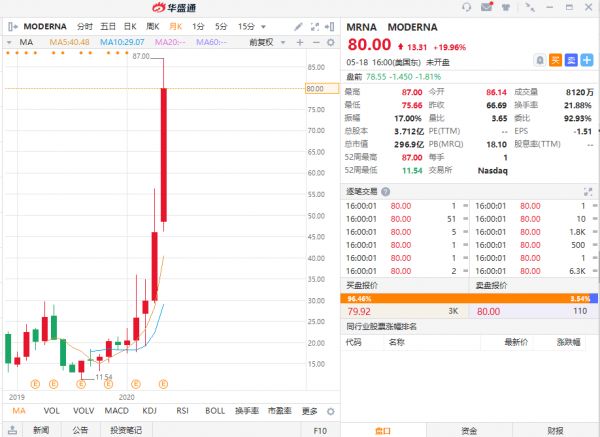Switch to the 日K chart tab
The height and width of the screenshot is (437, 600).
click(x=130, y=25)
